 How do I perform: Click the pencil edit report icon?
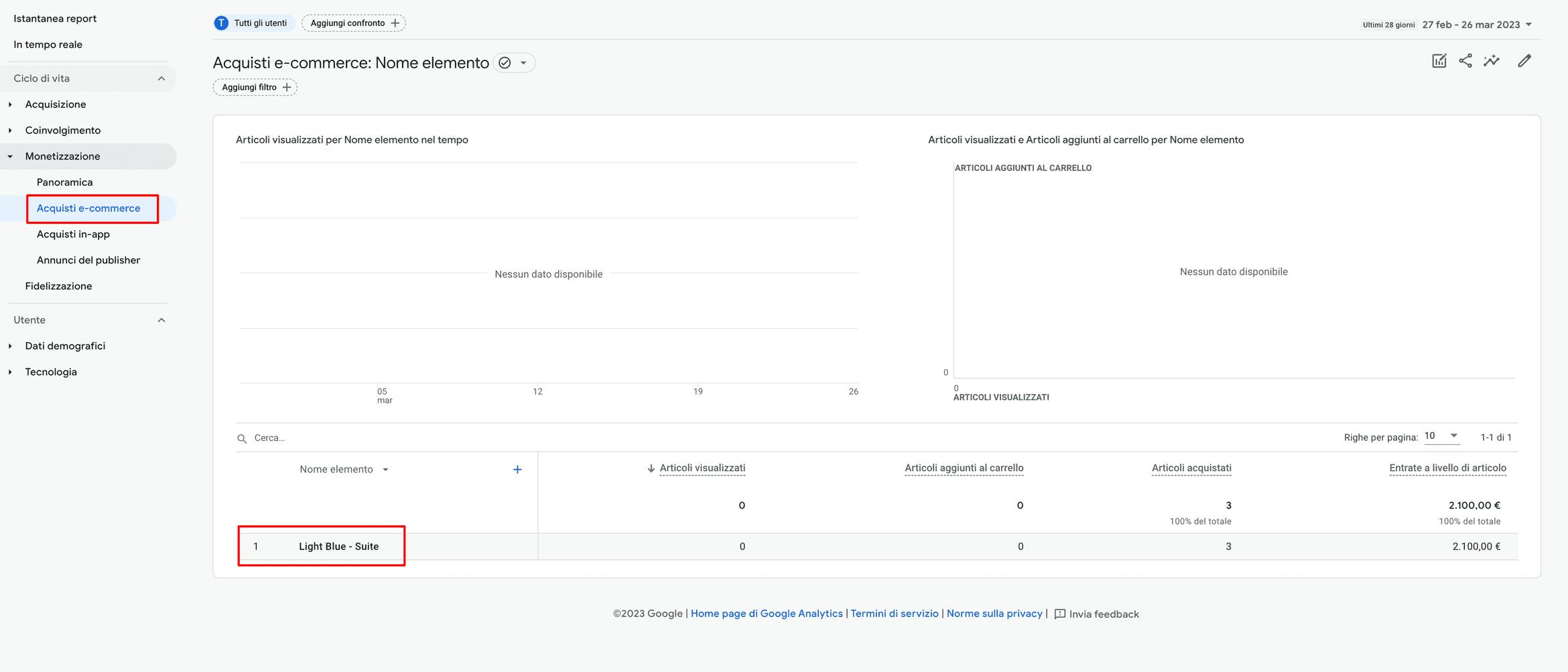click(1524, 61)
